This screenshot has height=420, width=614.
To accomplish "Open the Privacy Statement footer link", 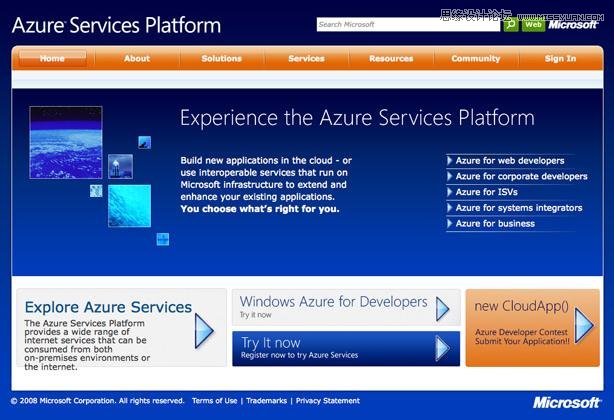I will [328, 401].
